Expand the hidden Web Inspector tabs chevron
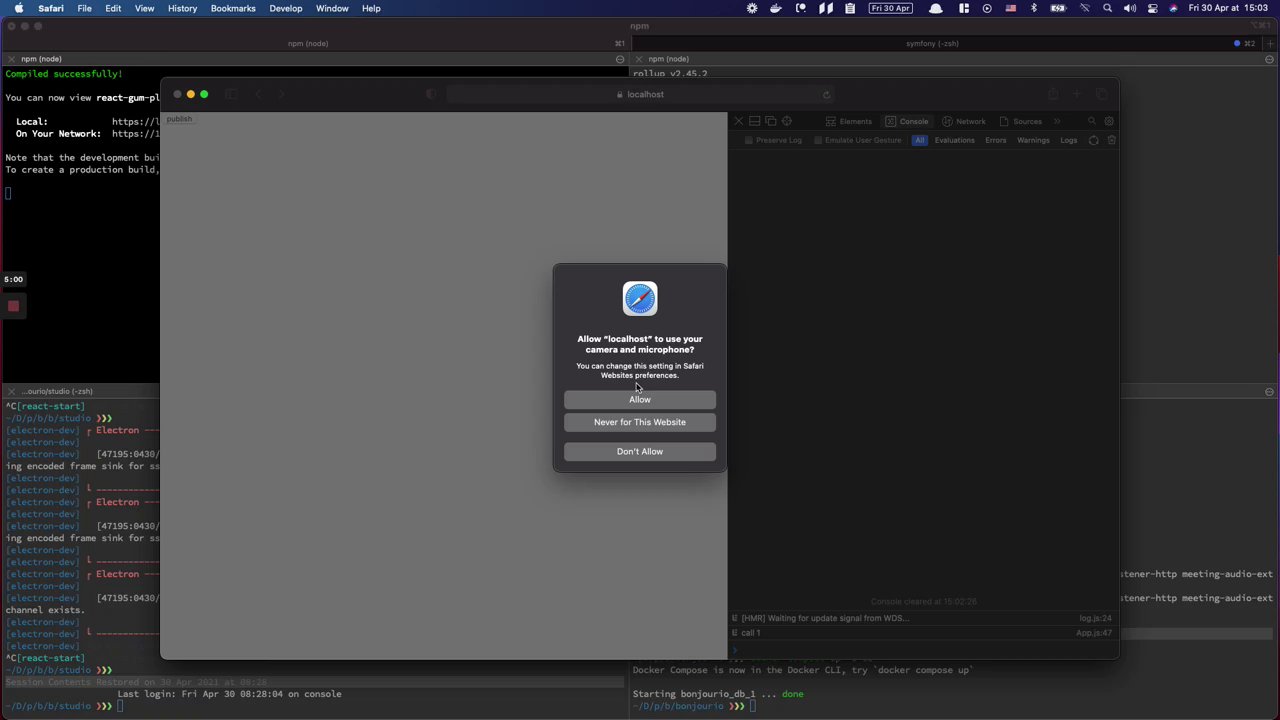Image resolution: width=1280 pixels, height=720 pixels. [x=1057, y=121]
